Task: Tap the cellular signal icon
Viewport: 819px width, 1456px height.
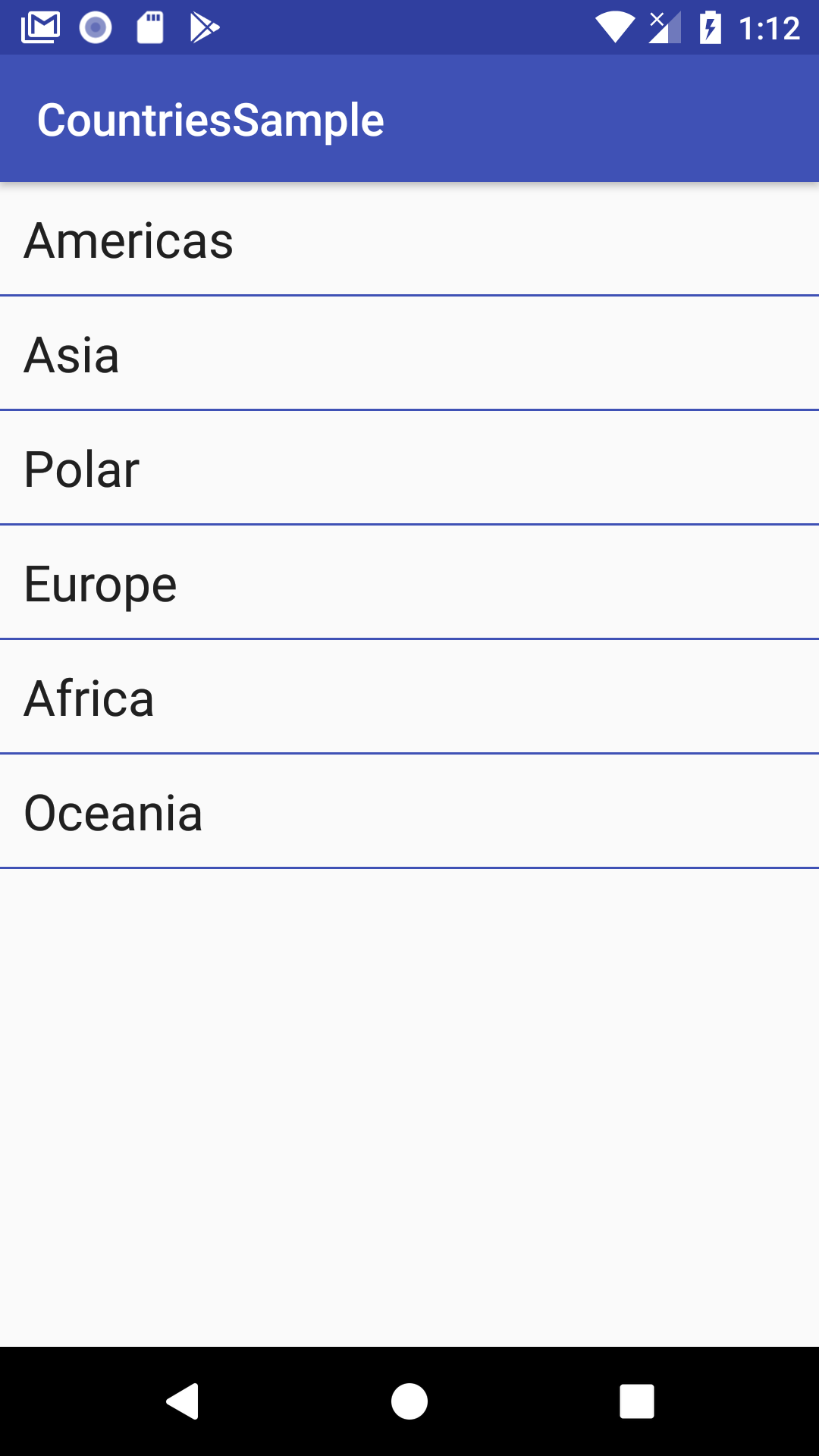Action: pos(664,28)
